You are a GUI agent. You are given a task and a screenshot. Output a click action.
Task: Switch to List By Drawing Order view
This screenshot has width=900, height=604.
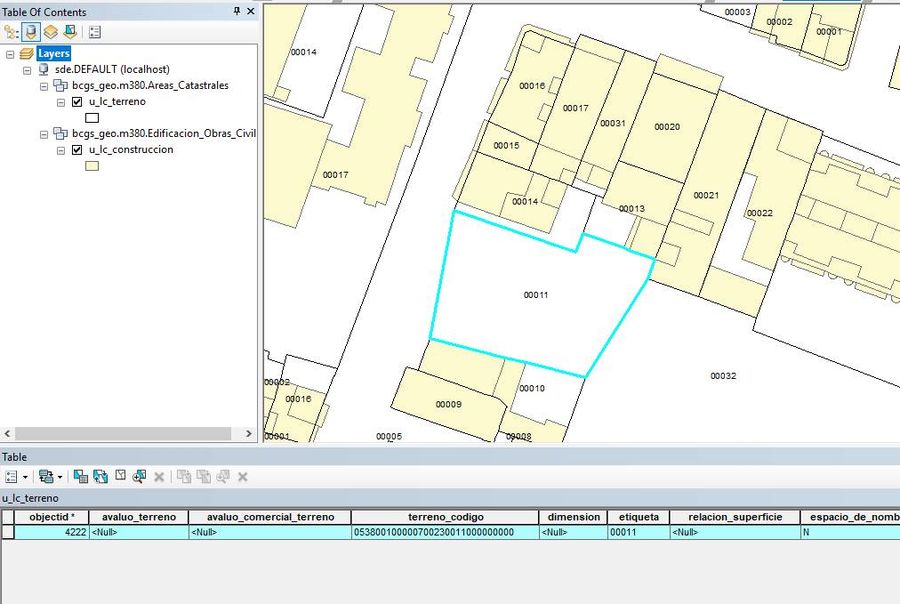11,32
